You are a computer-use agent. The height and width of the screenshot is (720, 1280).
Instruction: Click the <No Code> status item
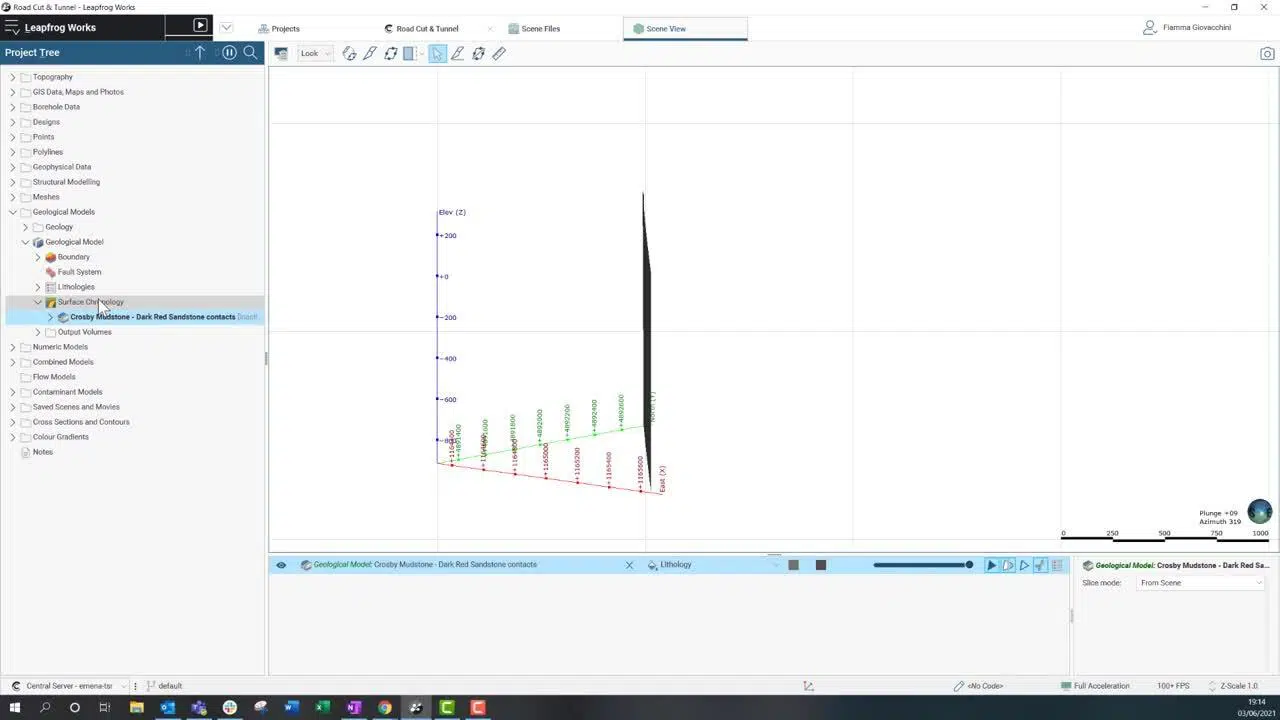pos(978,686)
